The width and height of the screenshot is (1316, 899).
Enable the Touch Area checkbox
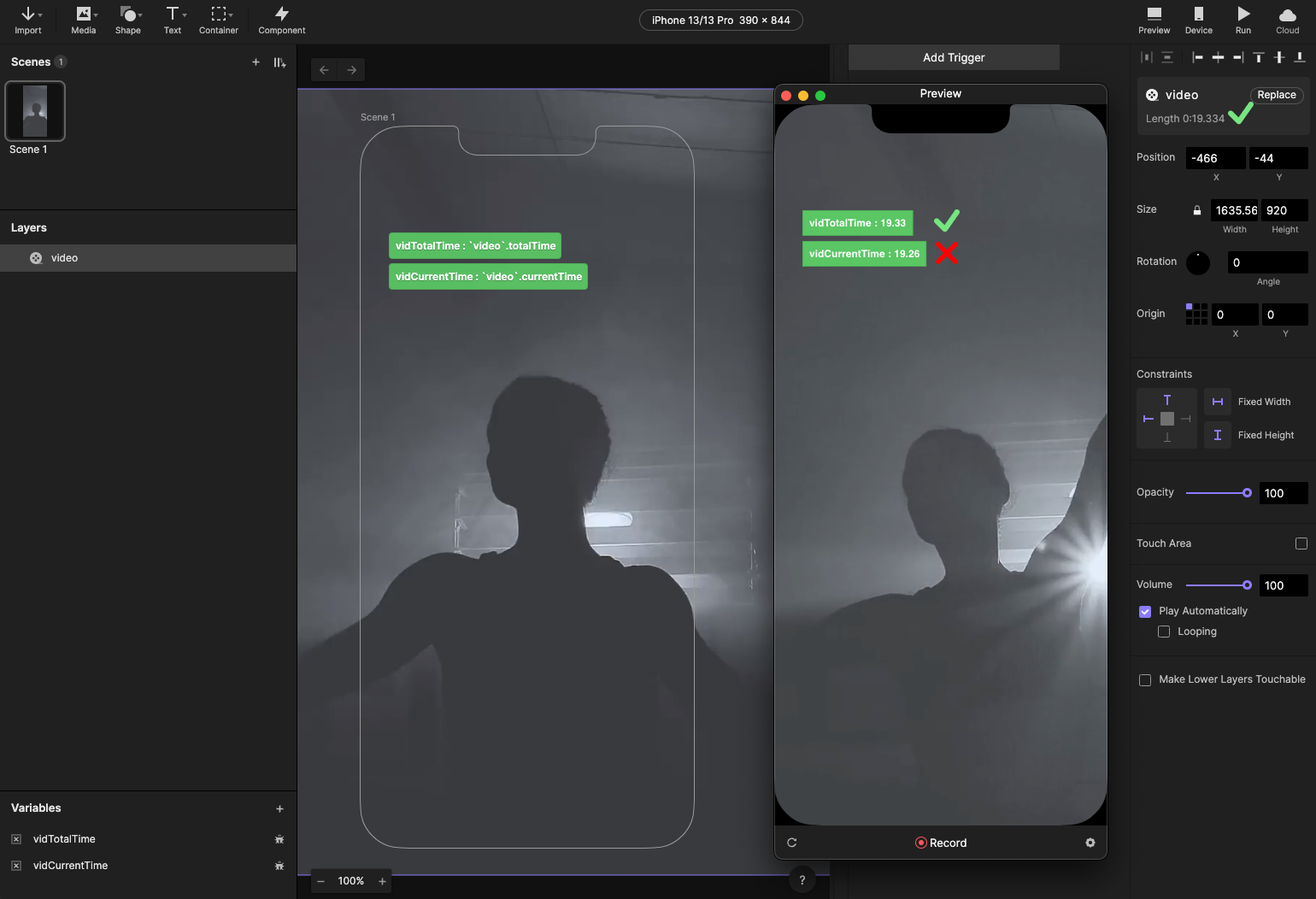[x=1301, y=544]
